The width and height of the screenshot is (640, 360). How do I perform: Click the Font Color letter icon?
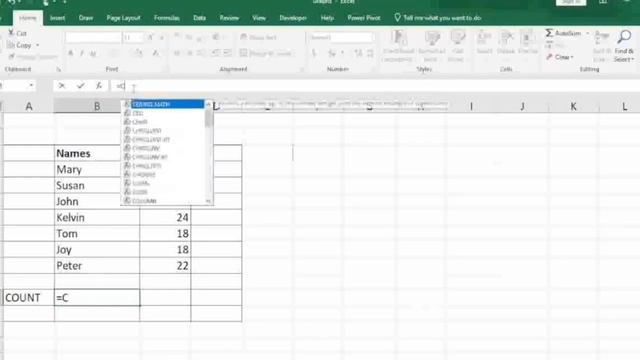tap(156, 53)
